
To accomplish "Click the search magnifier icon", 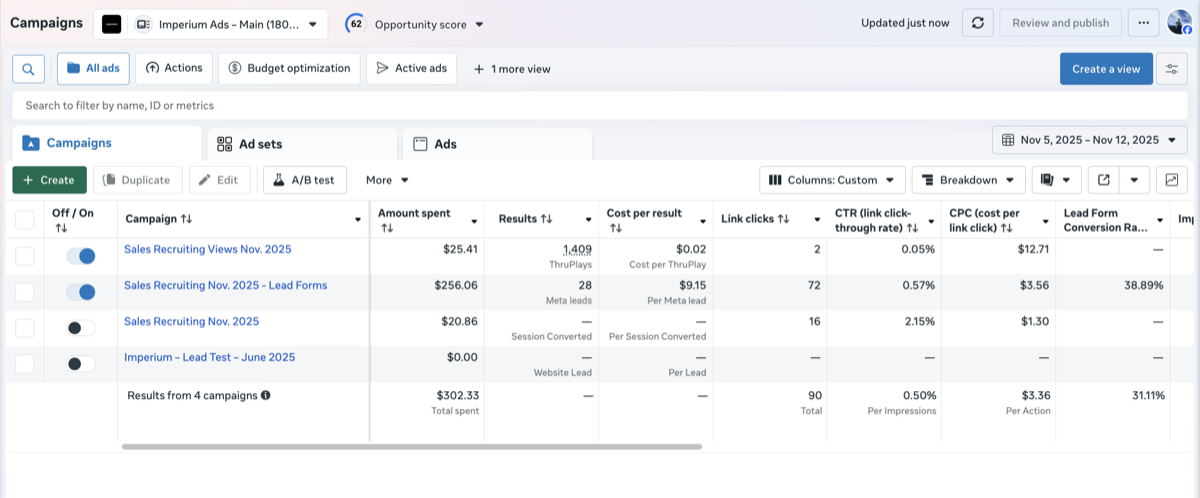I will [x=28, y=69].
